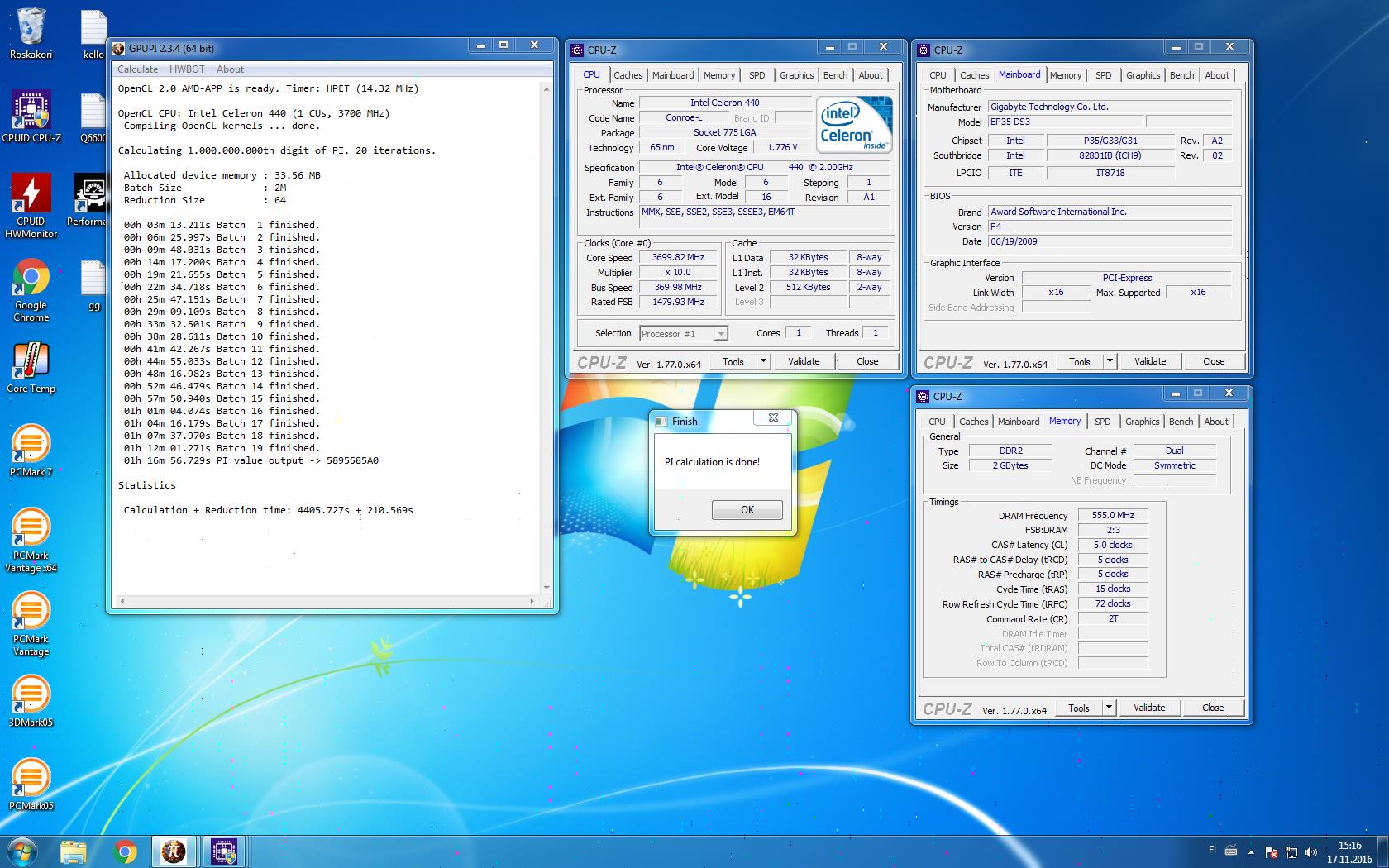This screenshot has height=868, width=1389.
Task: Open the CPUID CPU-Z desktop shortcut
Action: pyautogui.click(x=31, y=116)
